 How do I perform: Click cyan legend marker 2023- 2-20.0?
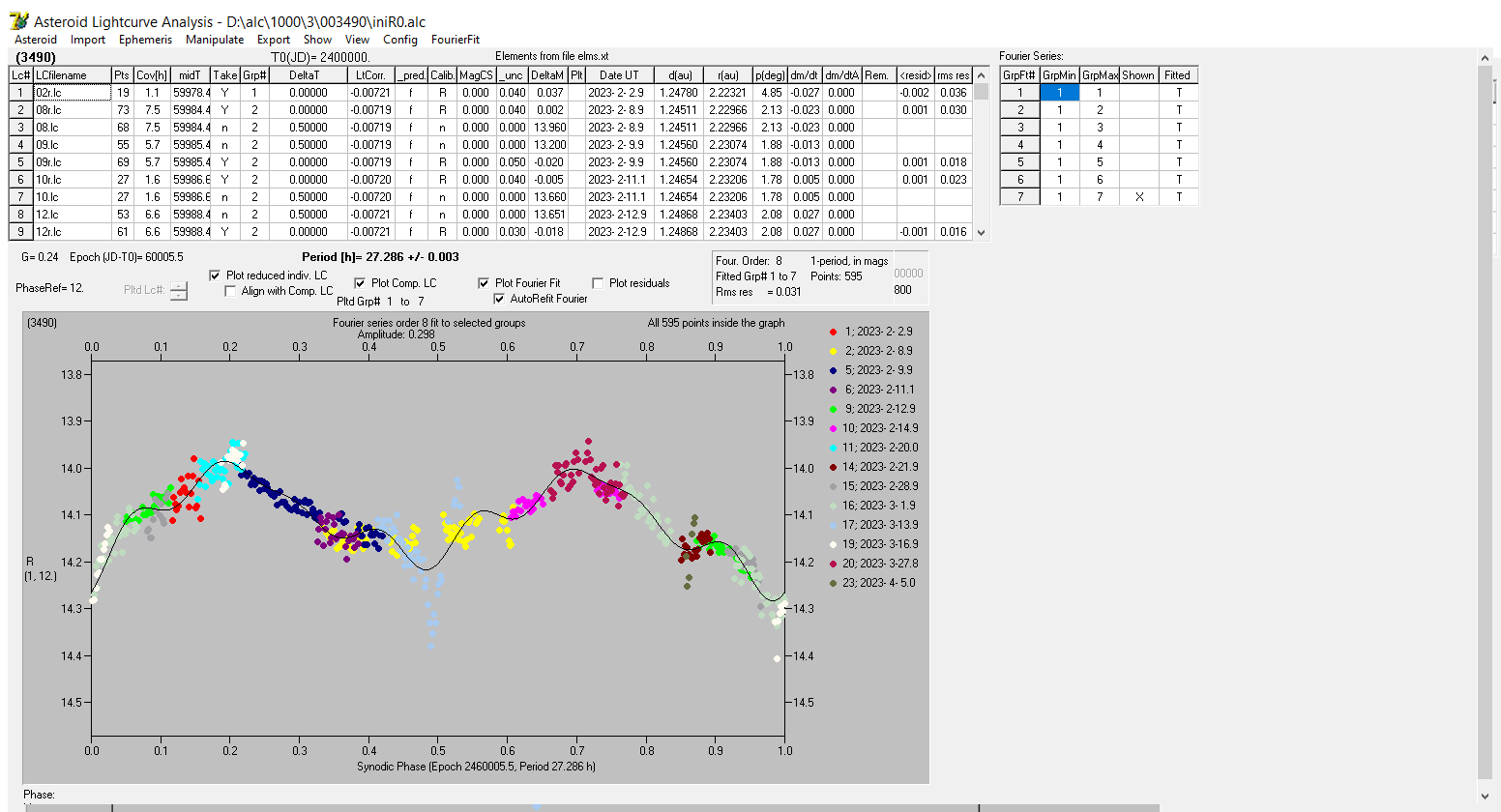coord(833,448)
